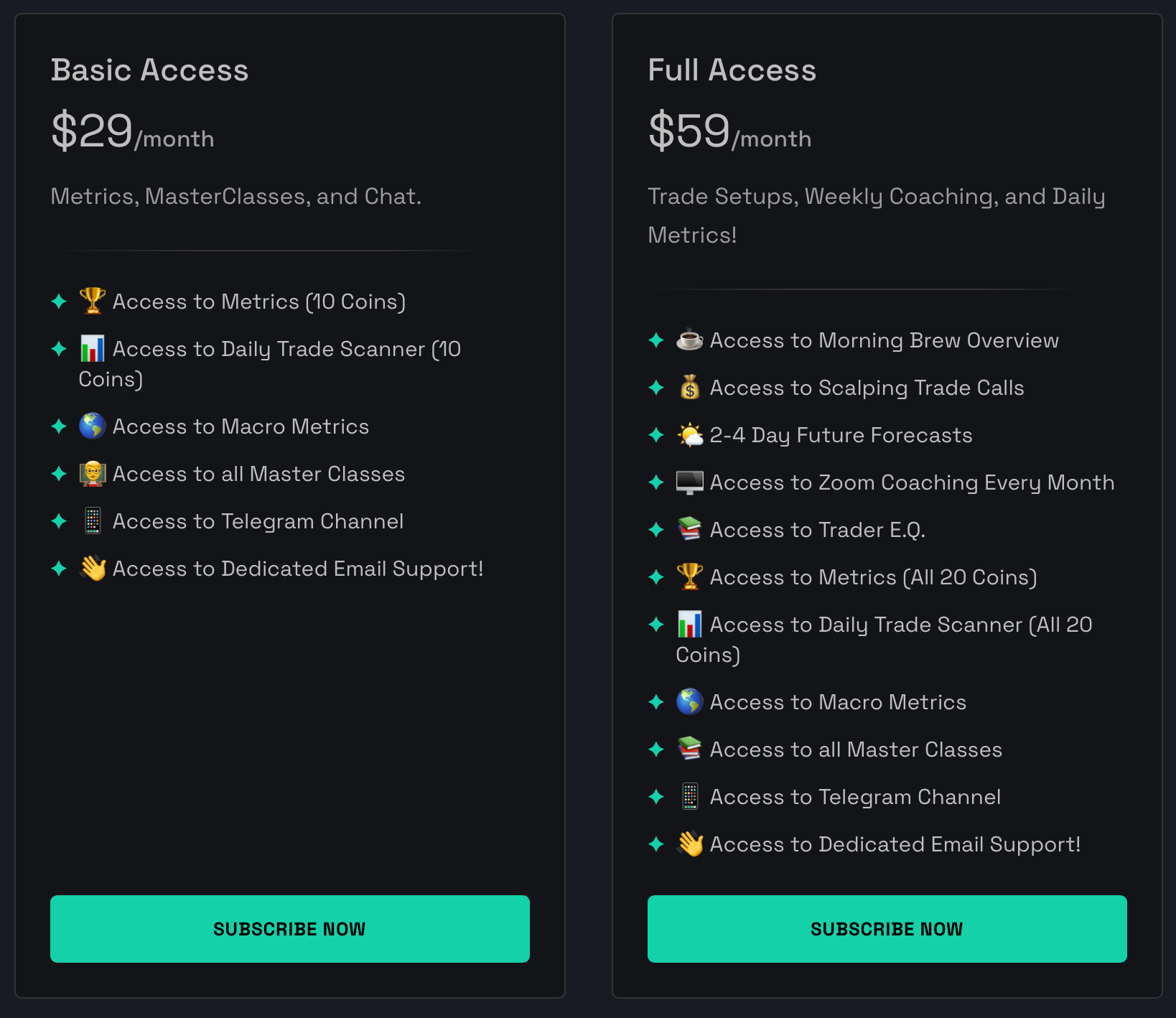Subscribe to the Full Access plan
This screenshot has height=1018, width=1176.
(x=887, y=928)
